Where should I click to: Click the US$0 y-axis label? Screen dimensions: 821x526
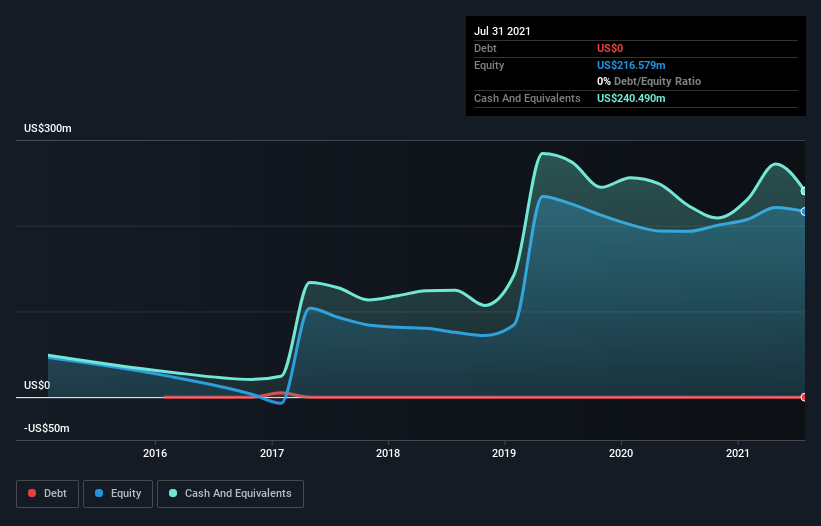point(37,385)
